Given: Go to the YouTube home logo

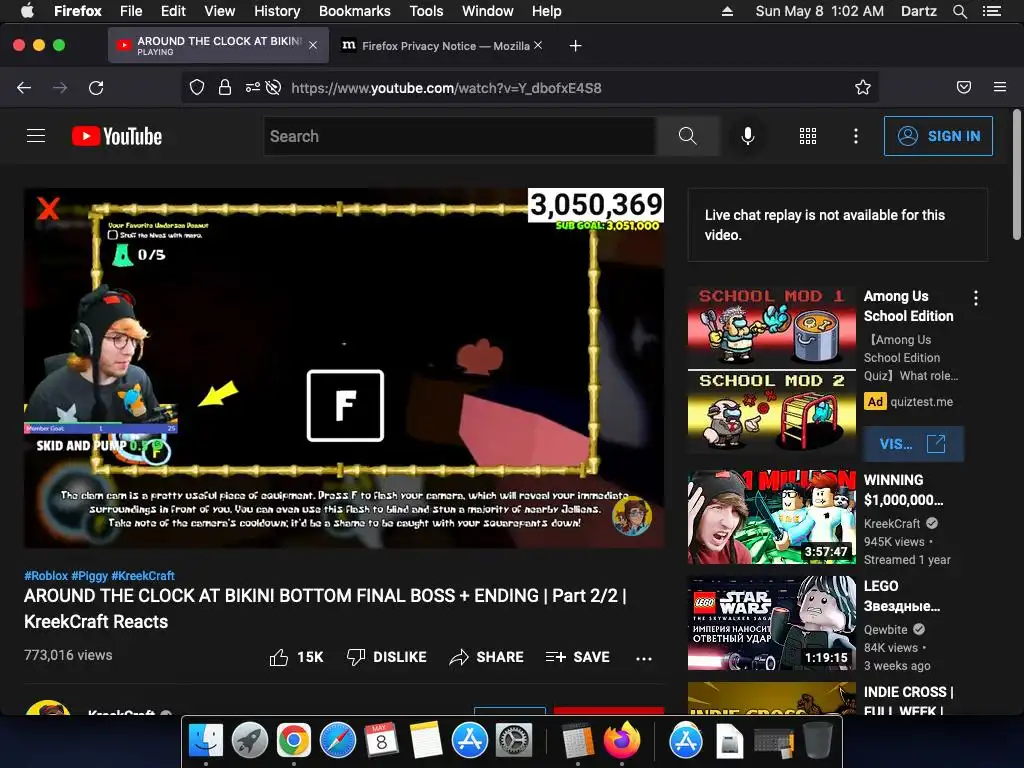Looking at the screenshot, I should coord(117,136).
